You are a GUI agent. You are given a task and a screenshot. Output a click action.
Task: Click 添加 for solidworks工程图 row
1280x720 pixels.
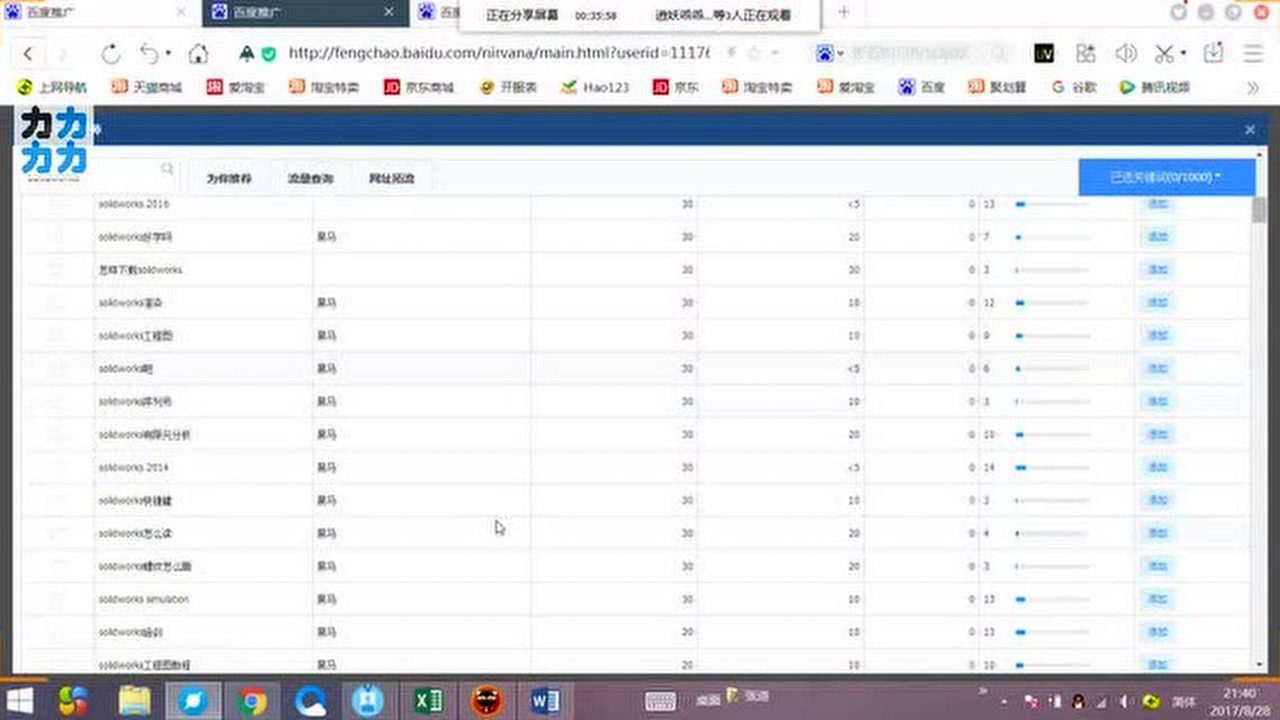pos(1157,336)
